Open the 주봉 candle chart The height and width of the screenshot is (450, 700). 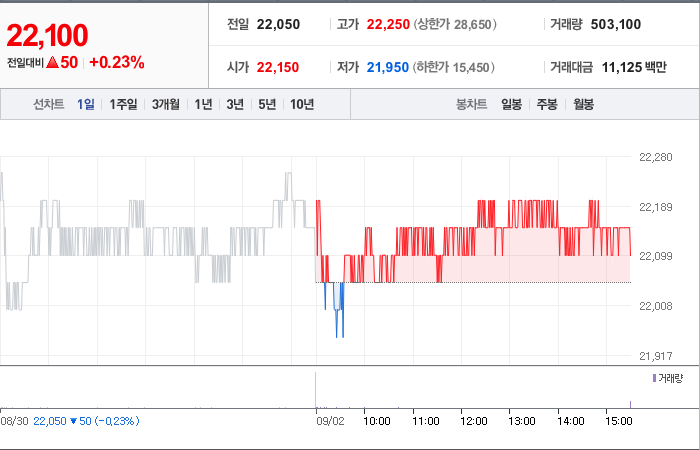point(547,104)
